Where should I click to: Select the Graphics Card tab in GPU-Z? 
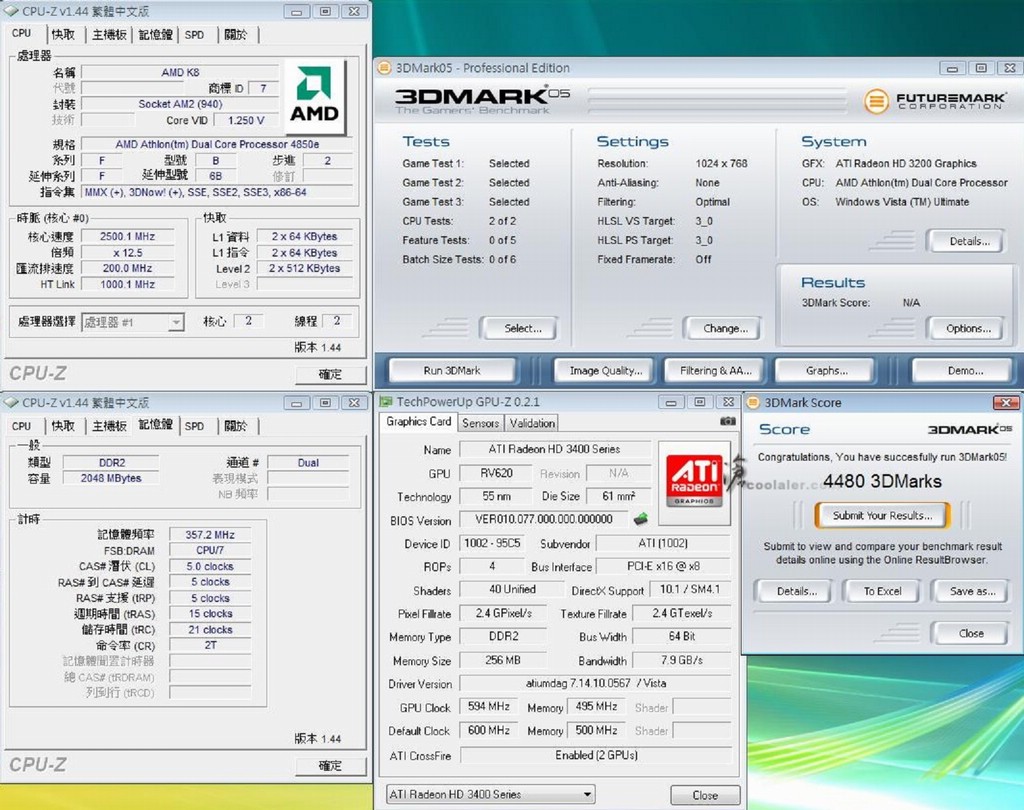pyautogui.click(x=419, y=422)
